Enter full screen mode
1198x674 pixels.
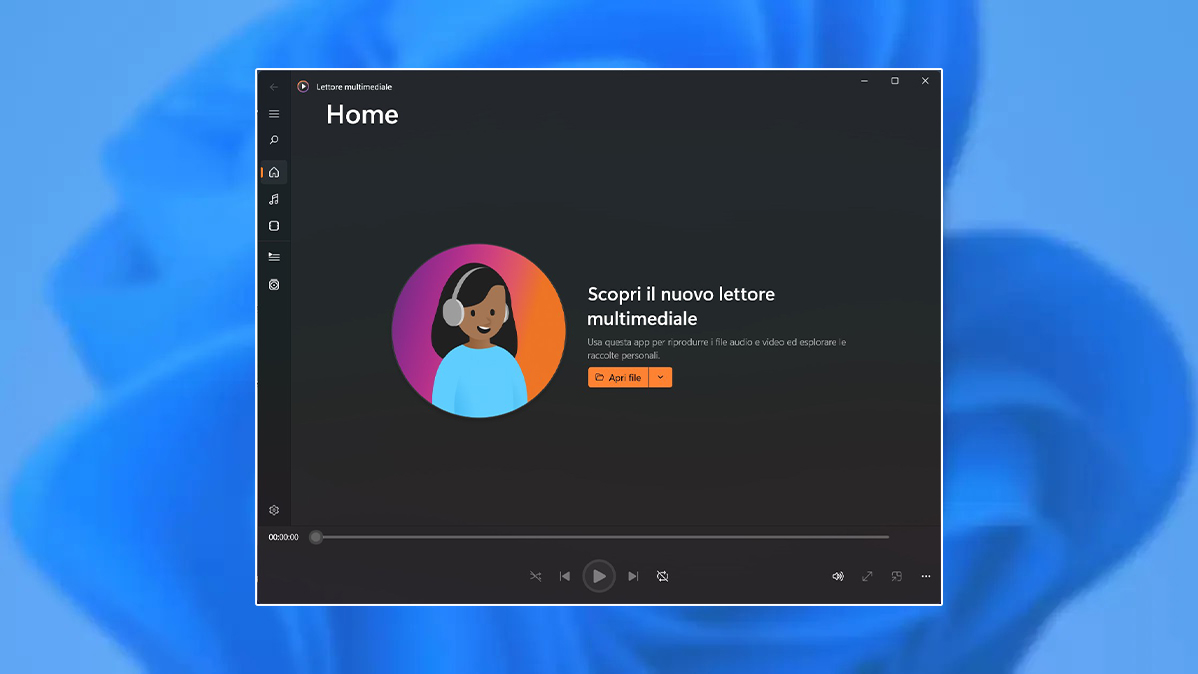[867, 576]
